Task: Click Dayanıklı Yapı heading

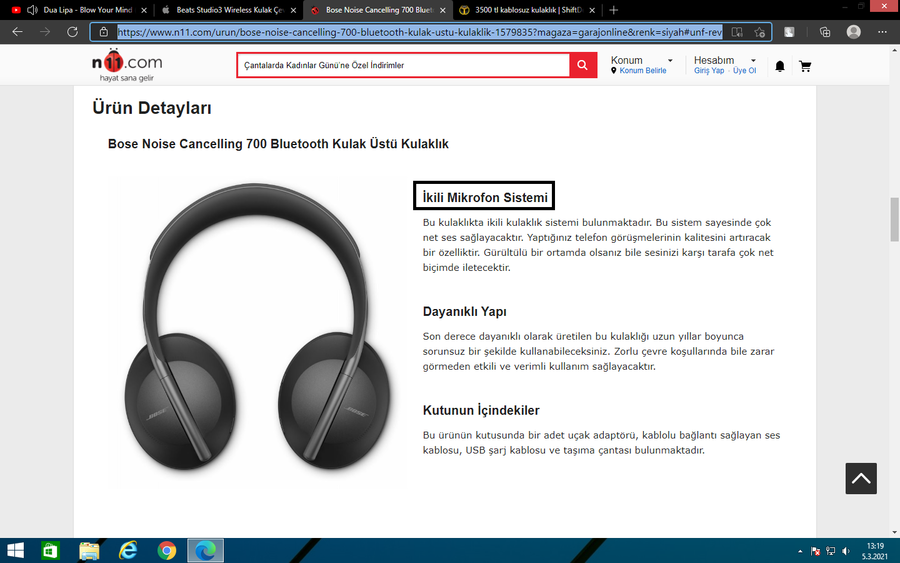Action: [464, 312]
